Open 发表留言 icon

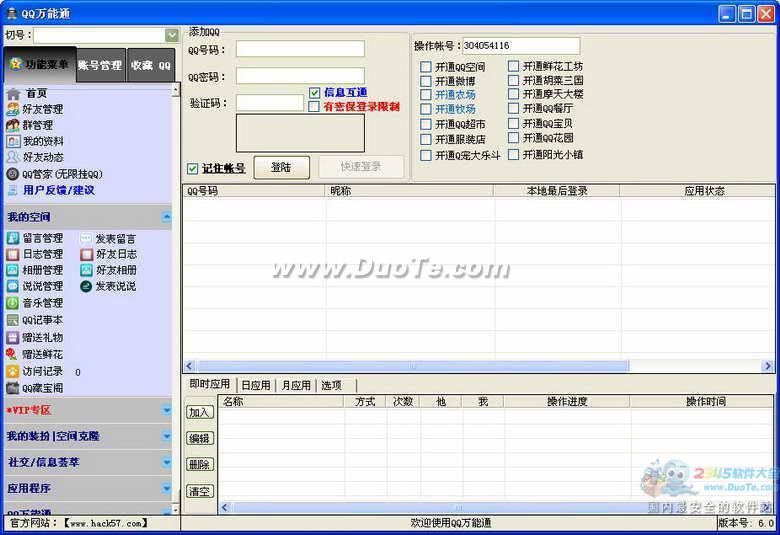(x=86, y=239)
